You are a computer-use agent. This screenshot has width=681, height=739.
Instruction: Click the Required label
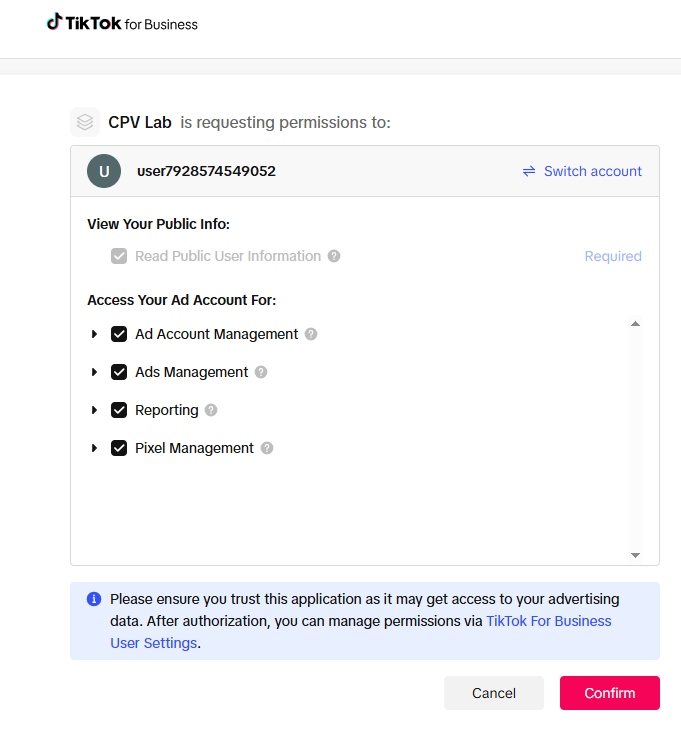point(613,256)
